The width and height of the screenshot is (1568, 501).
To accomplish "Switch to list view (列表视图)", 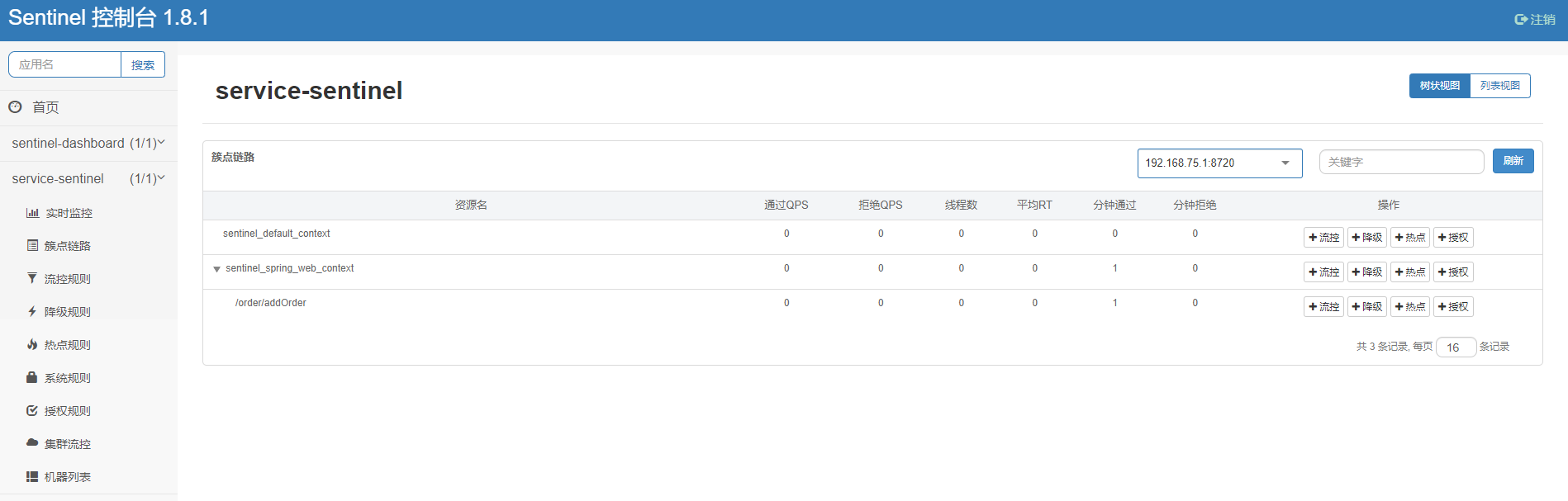I will pyautogui.click(x=1499, y=86).
